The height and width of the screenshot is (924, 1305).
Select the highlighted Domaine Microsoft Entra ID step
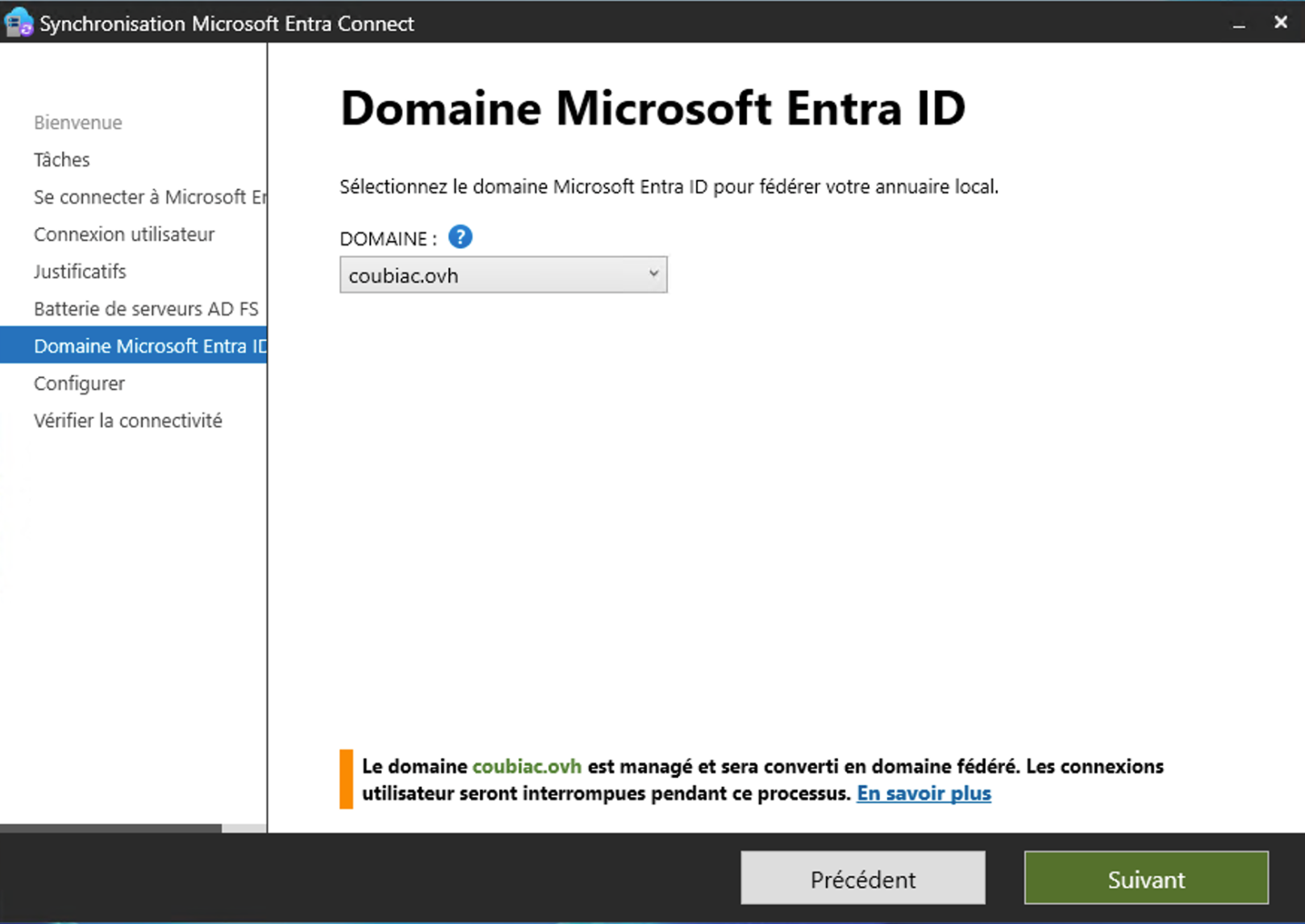149,346
